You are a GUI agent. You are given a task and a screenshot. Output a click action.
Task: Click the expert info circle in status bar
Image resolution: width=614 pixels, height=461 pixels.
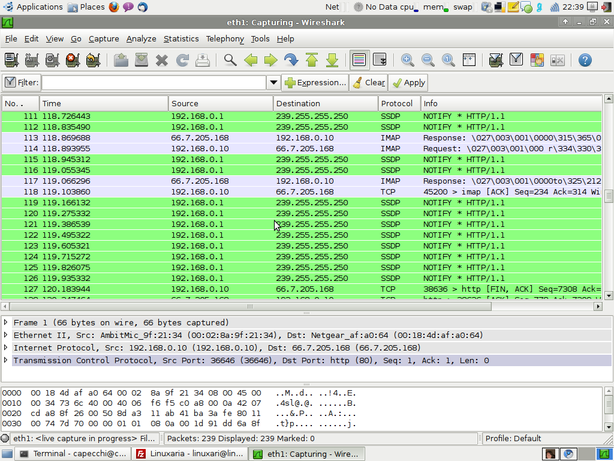click(5, 438)
